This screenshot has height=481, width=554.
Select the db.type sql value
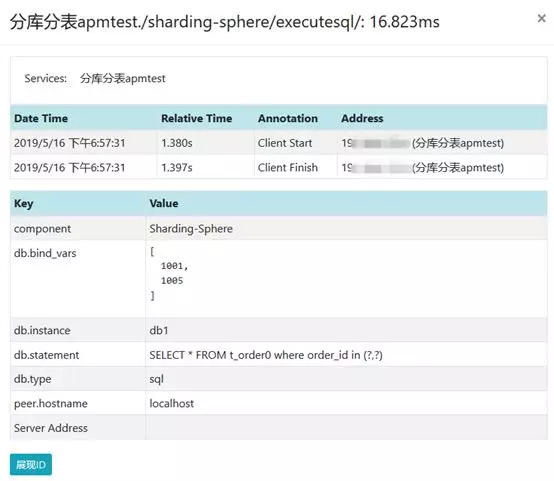coord(157,379)
